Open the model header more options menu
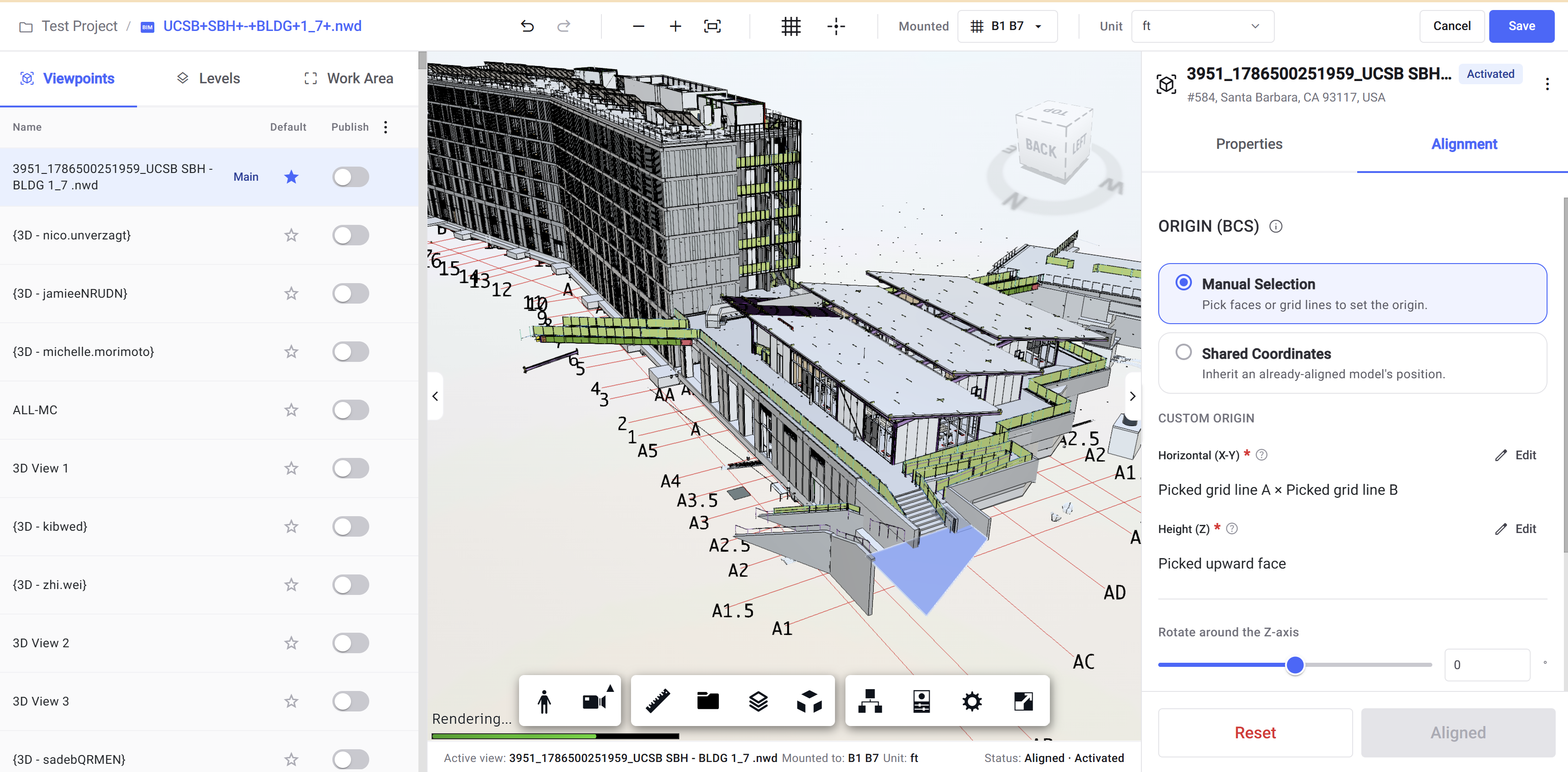The width and height of the screenshot is (1568, 772). pos(1547,84)
